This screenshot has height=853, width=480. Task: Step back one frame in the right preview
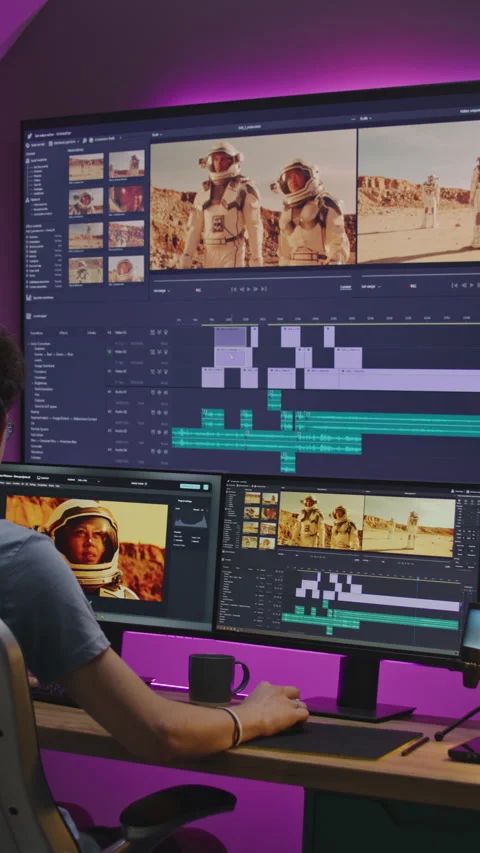pos(464,285)
